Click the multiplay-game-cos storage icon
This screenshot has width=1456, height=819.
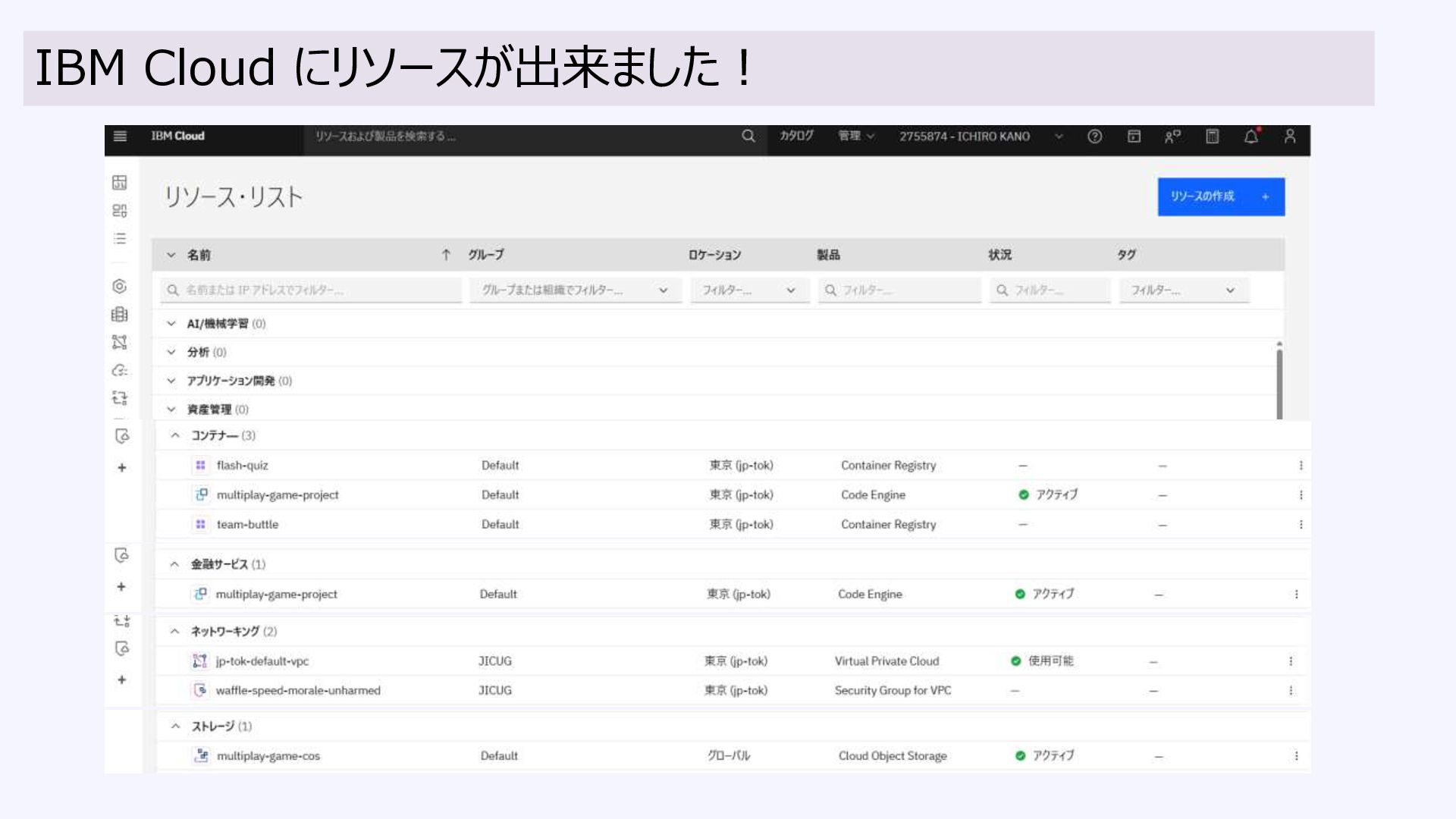click(x=201, y=756)
